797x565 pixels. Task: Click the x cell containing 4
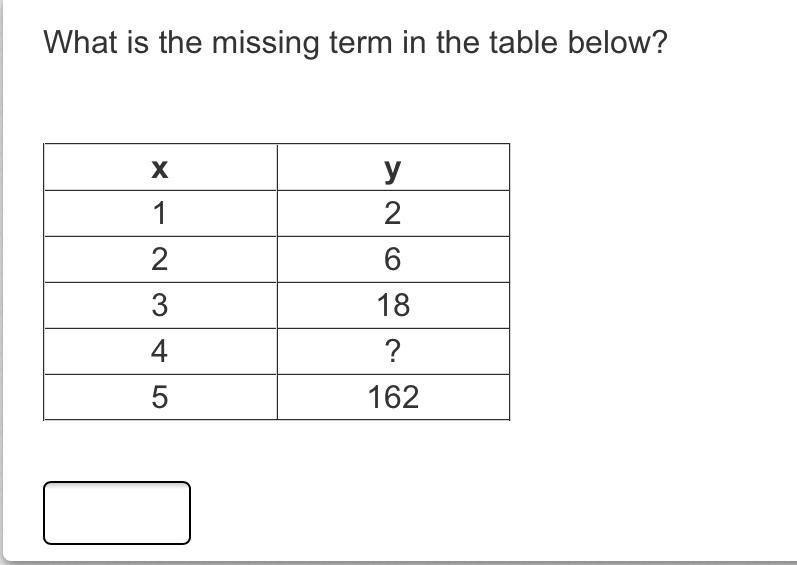click(160, 351)
